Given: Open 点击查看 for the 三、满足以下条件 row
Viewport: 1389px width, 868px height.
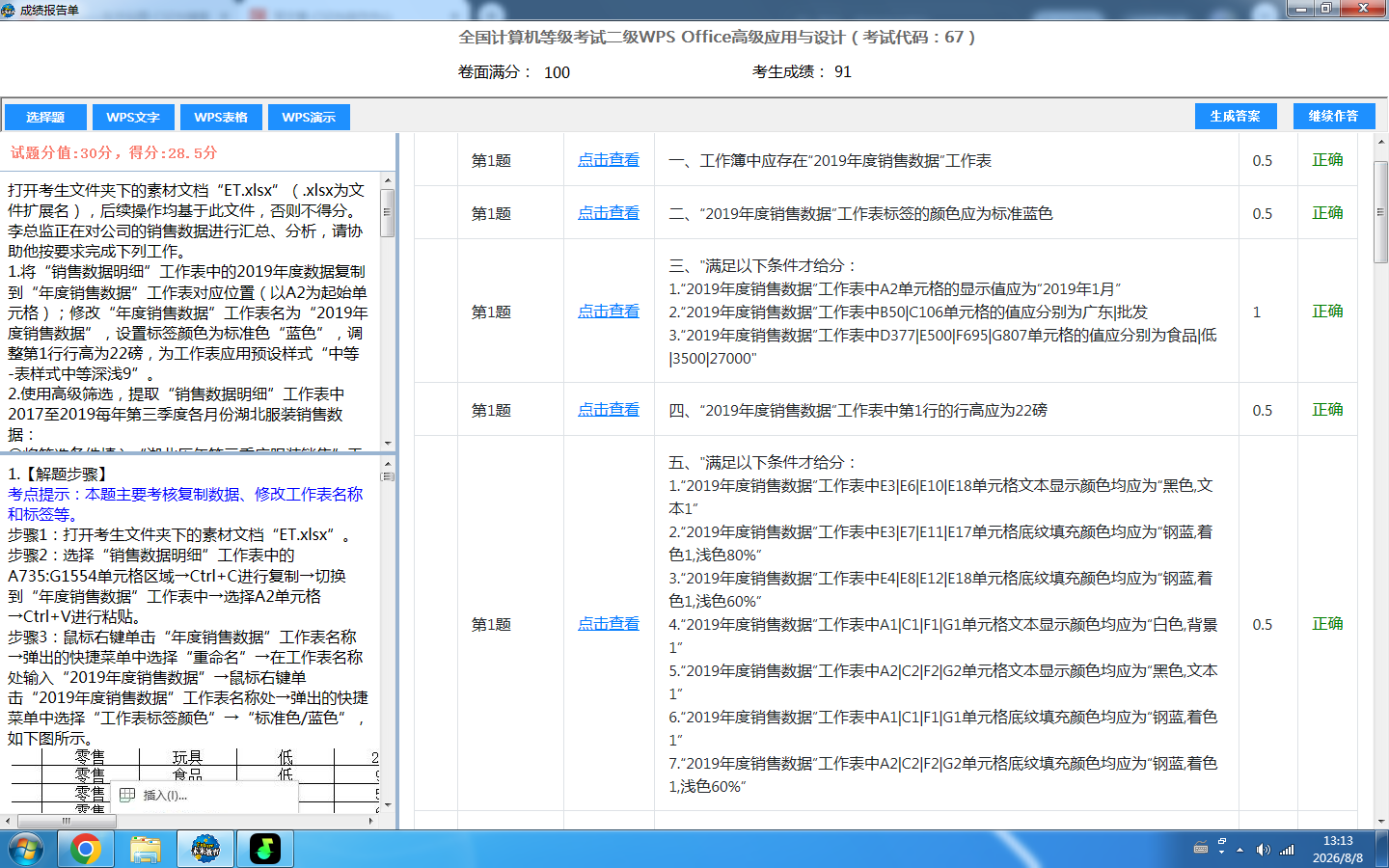Looking at the screenshot, I should (x=609, y=312).
